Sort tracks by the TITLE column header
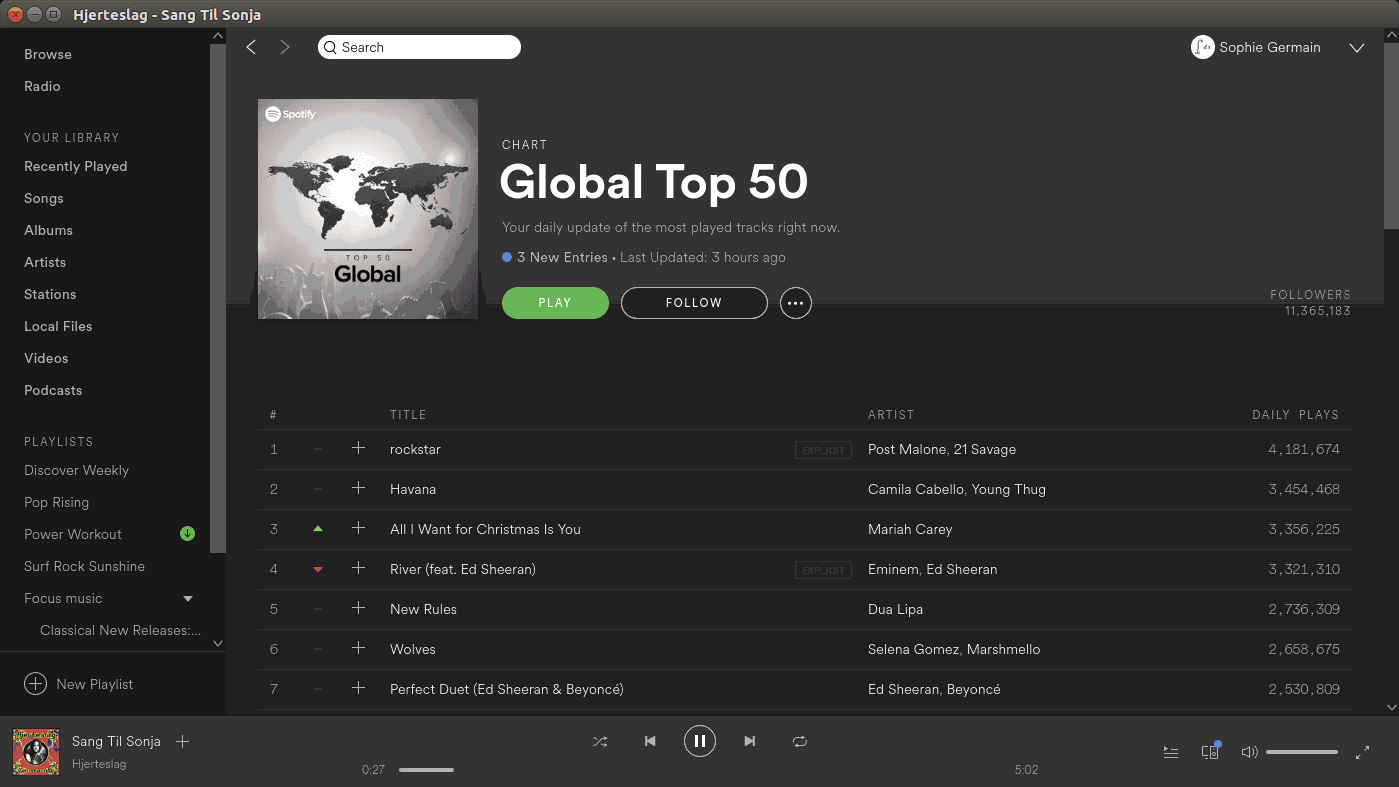The image size is (1399, 787). (408, 414)
